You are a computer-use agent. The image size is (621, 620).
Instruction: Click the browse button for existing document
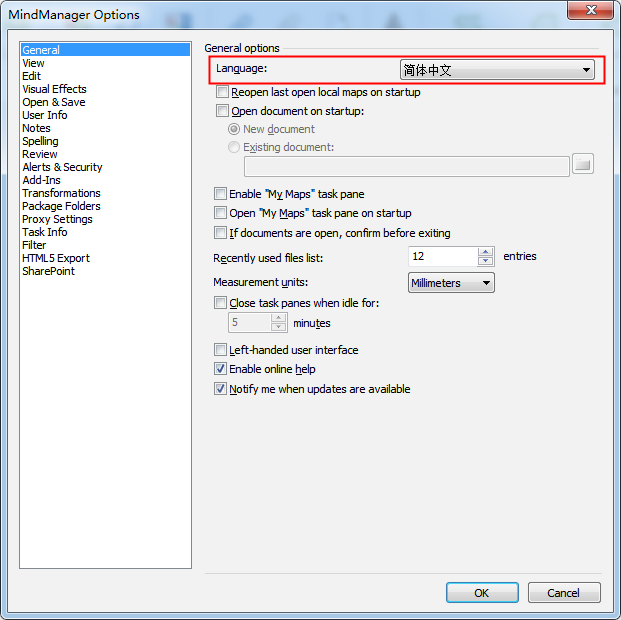(x=582, y=165)
